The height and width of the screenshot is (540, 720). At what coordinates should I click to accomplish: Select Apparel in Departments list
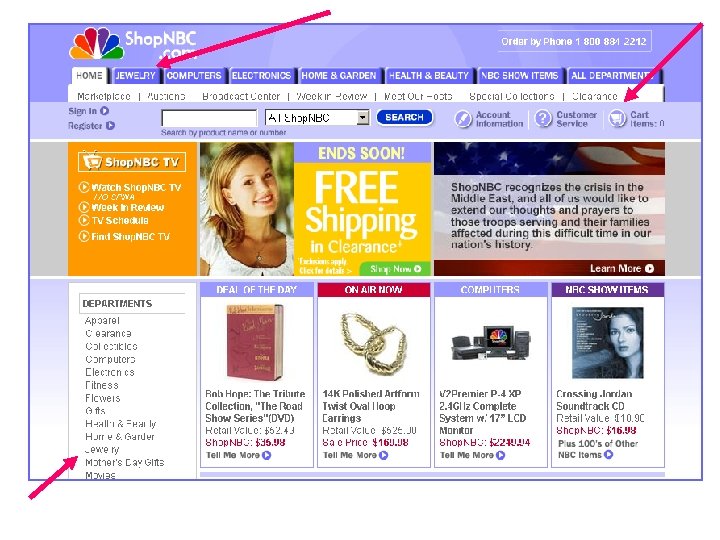point(102,321)
